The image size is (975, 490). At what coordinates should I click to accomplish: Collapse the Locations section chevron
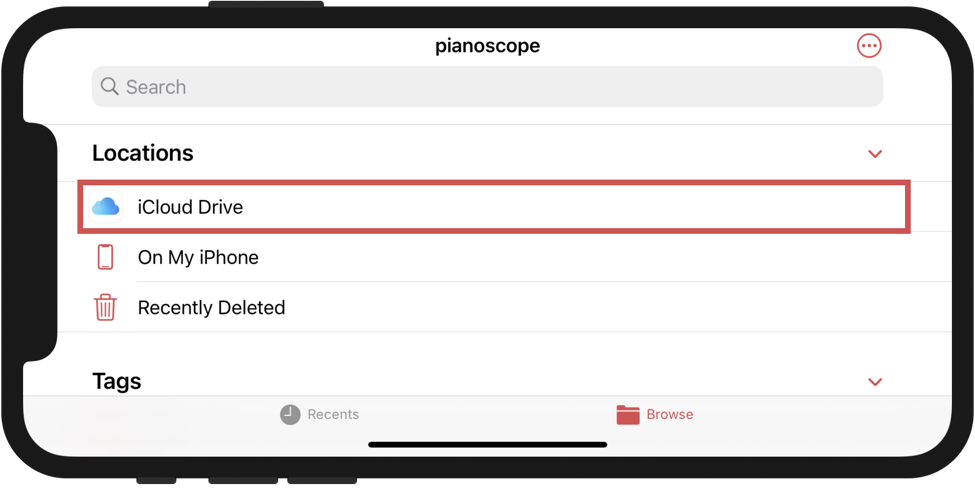click(x=875, y=154)
